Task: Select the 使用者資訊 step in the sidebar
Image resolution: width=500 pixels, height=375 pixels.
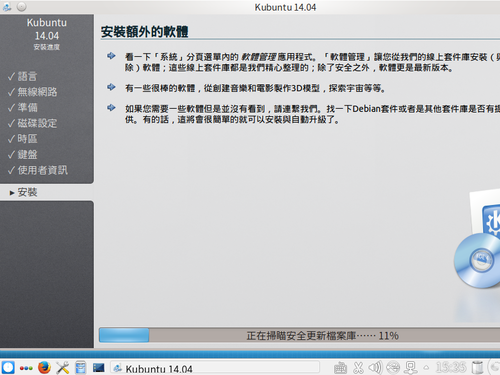Action: tap(42, 170)
